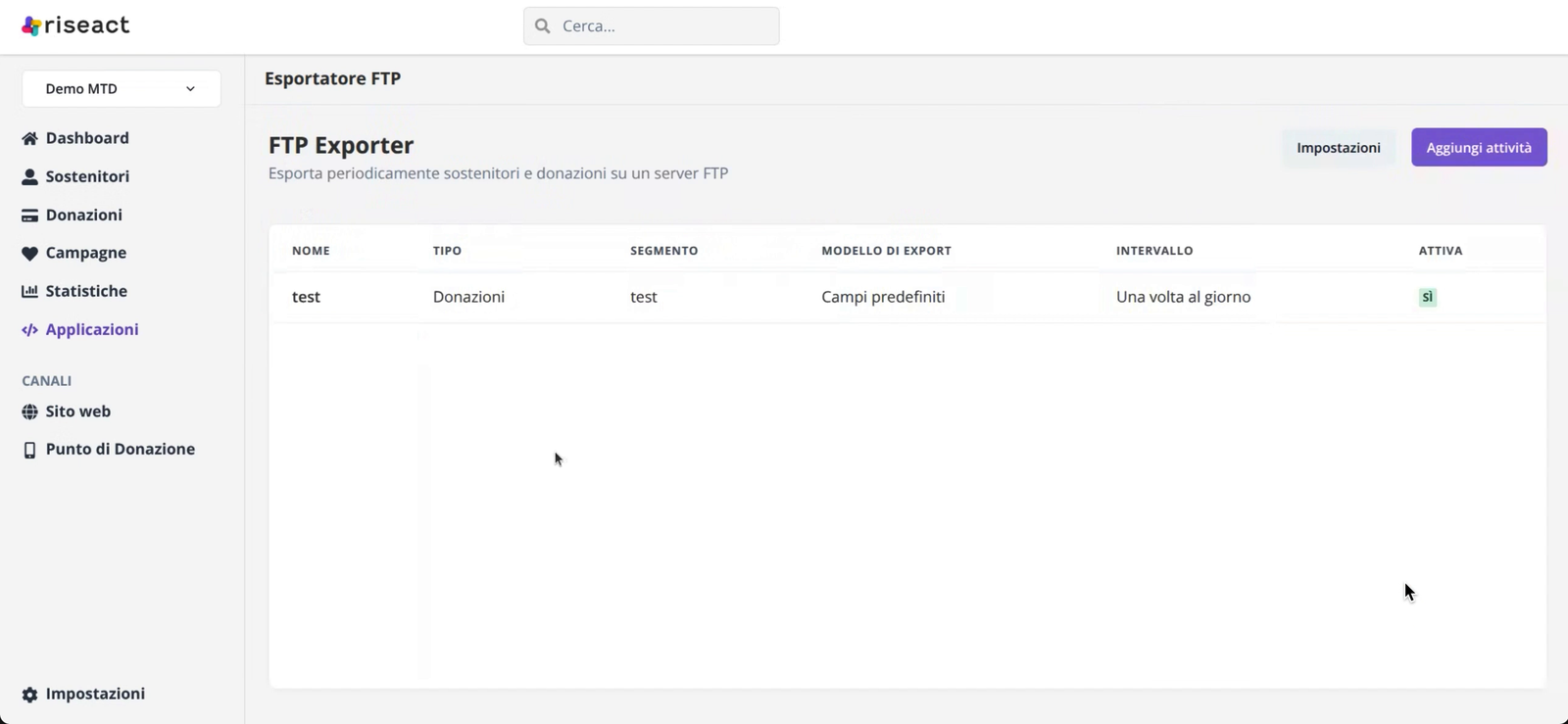This screenshot has height=724, width=1568.
Task: Click the test segment cell
Action: 644,297
